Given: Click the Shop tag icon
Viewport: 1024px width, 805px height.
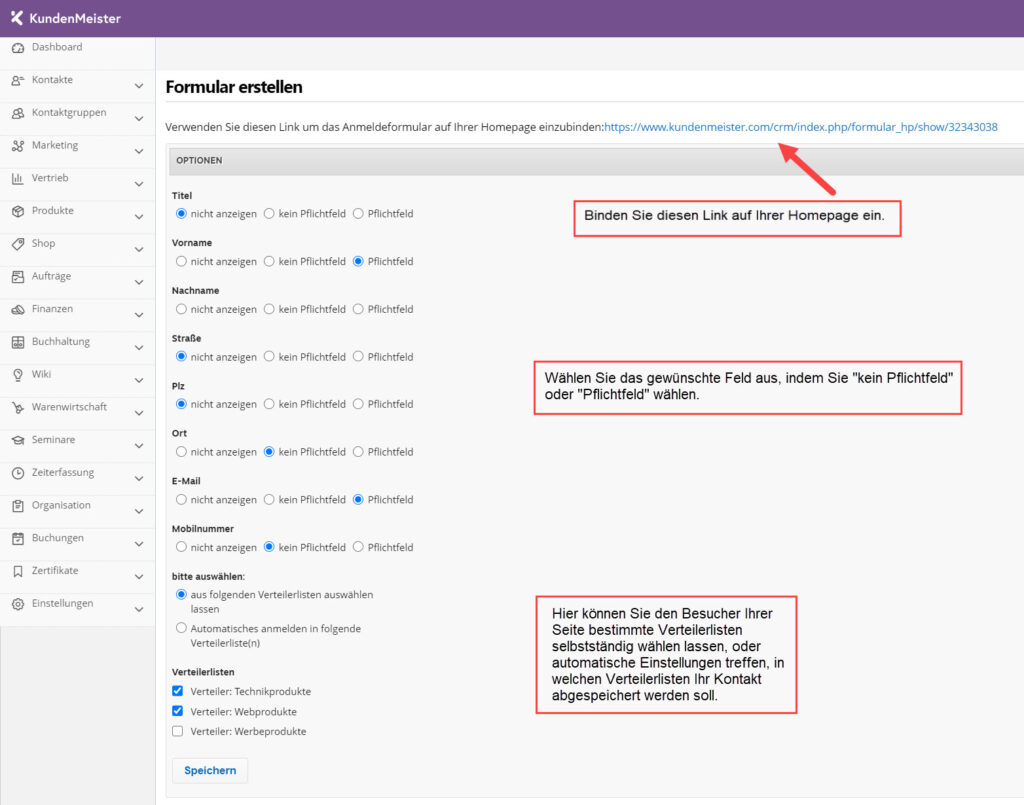Looking at the screenshot, I should pos(18,244).
